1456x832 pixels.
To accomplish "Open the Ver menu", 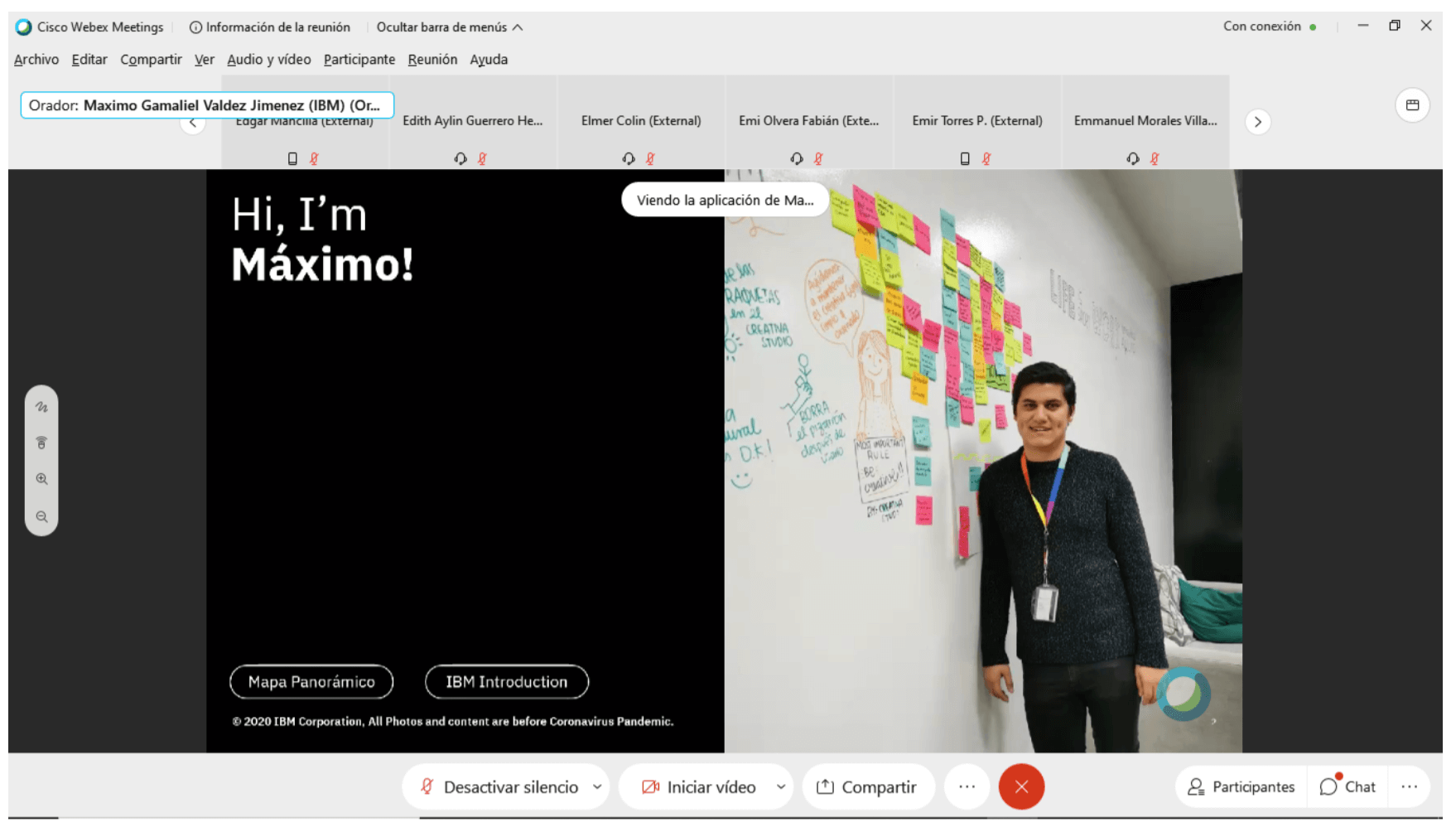I will coord(204,60).
